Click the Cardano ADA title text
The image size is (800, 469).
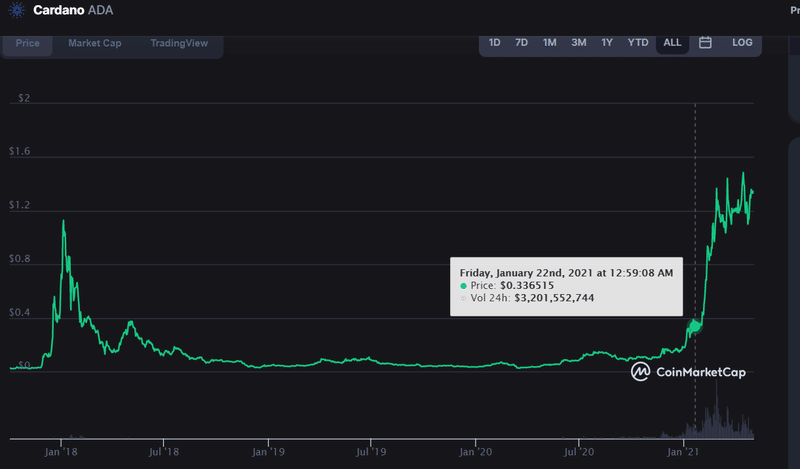pos(73,10)
